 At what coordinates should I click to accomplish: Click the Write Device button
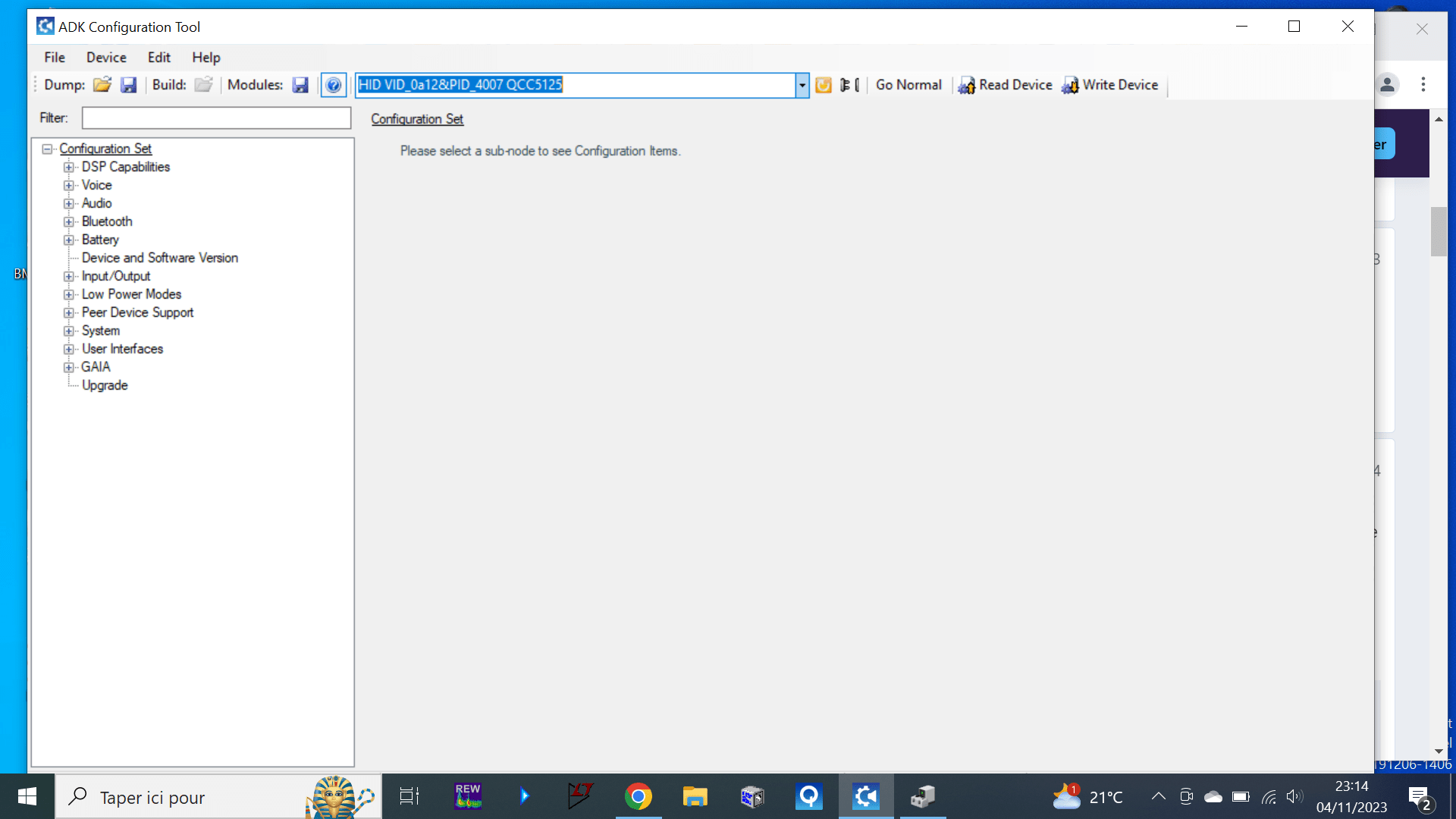[x=1110, y=85]
